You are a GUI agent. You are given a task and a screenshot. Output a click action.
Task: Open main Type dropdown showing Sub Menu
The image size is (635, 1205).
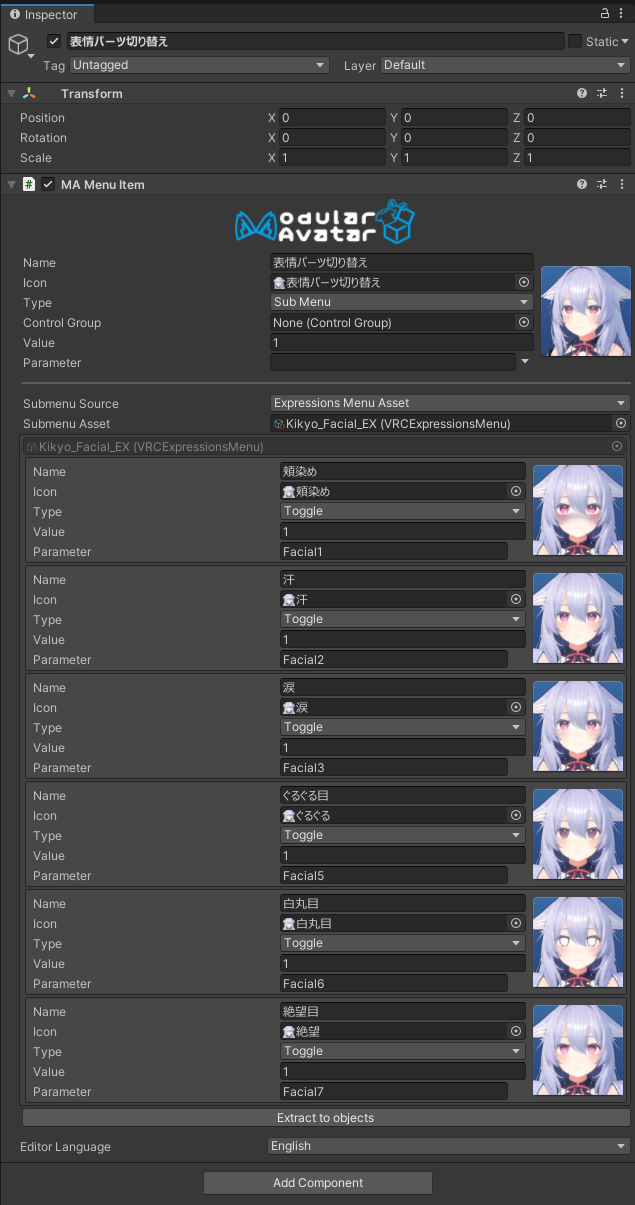click(401, 302)
